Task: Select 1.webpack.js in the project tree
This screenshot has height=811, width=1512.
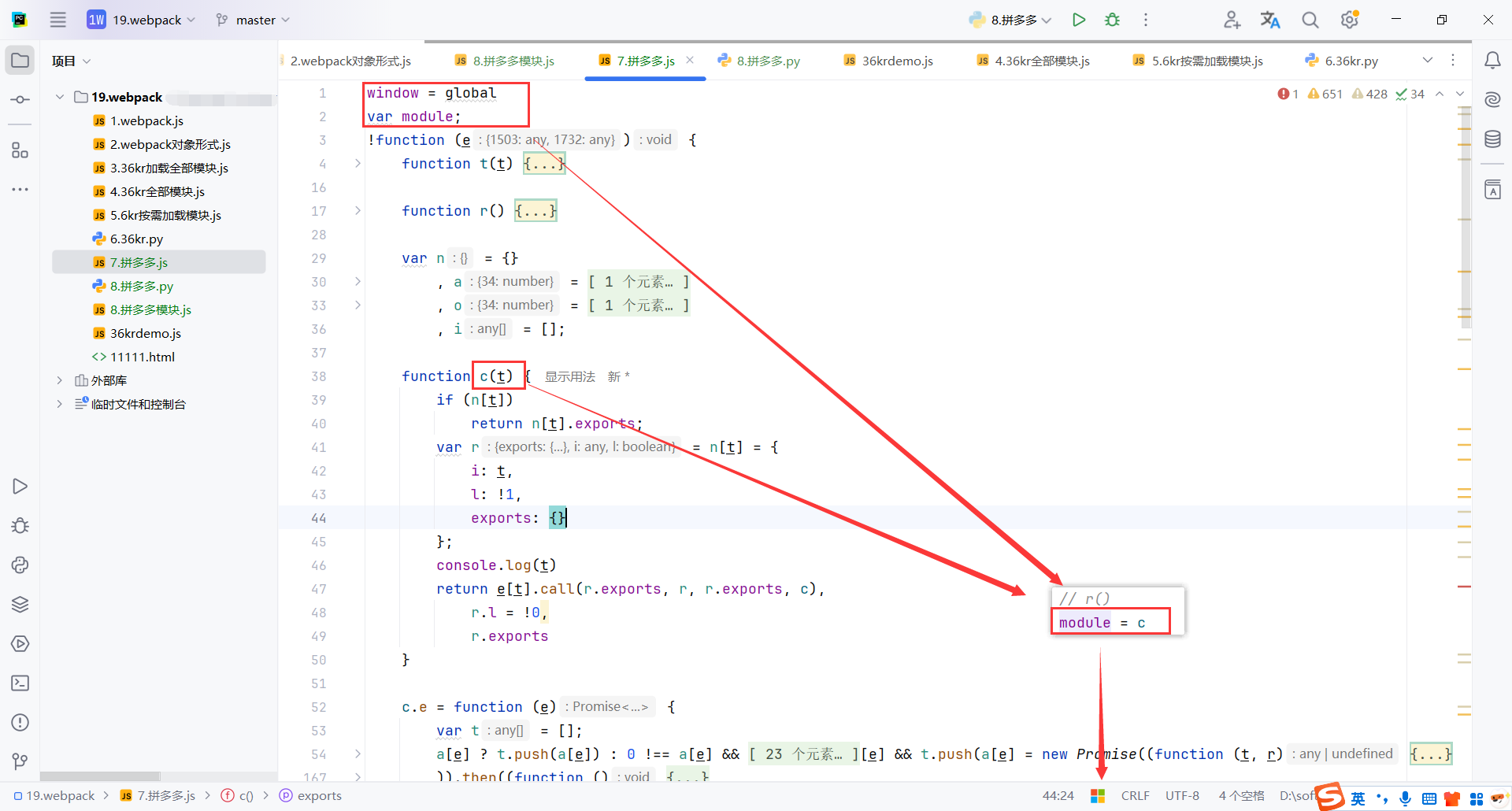Action: point(146,120)
